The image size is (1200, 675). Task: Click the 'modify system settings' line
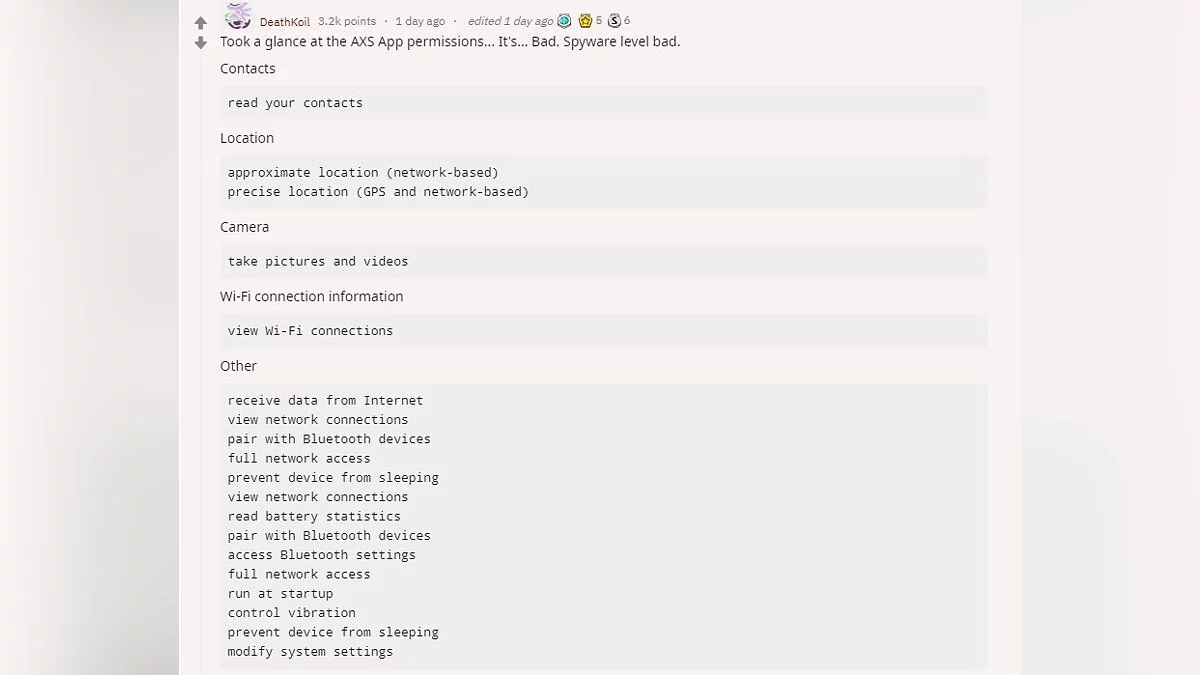pos(310,652)
